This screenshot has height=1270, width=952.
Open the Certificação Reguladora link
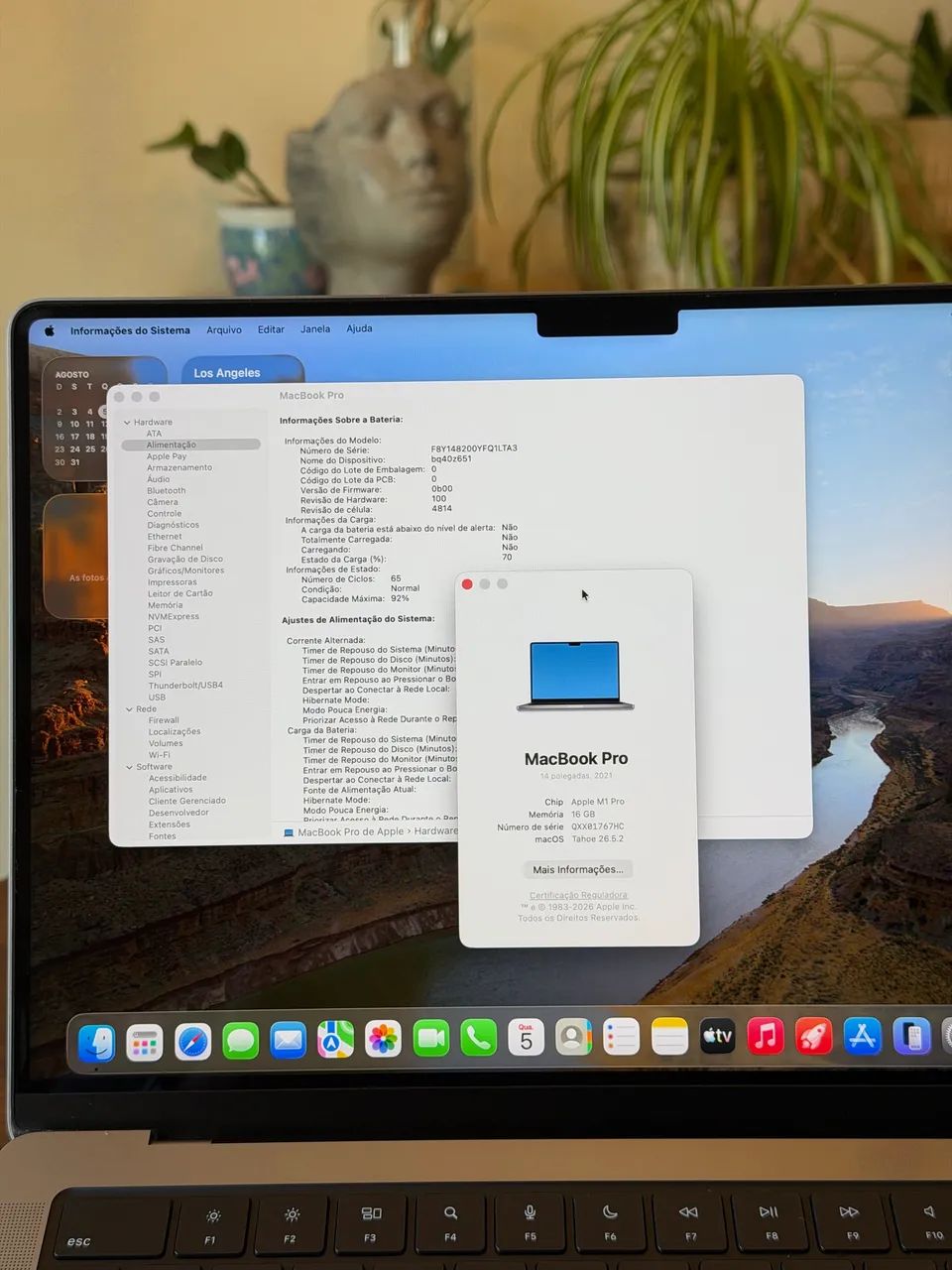pyautogui.click(x=578, y=895)
